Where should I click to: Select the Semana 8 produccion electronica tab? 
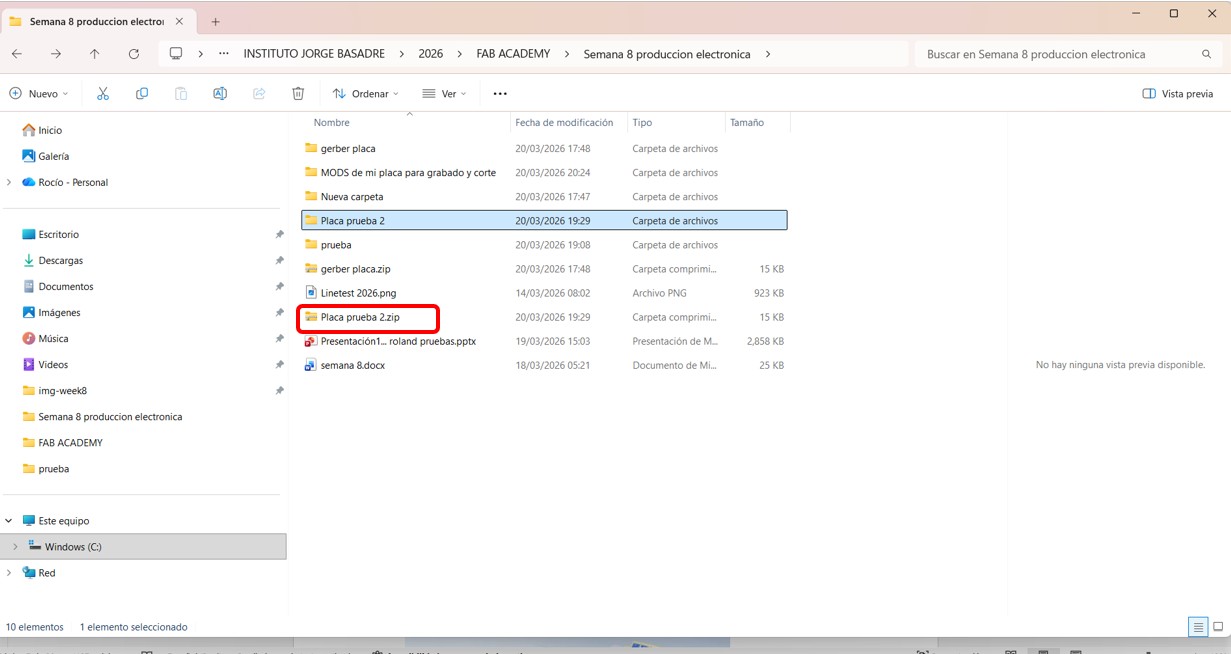click(x=96, y=21)
